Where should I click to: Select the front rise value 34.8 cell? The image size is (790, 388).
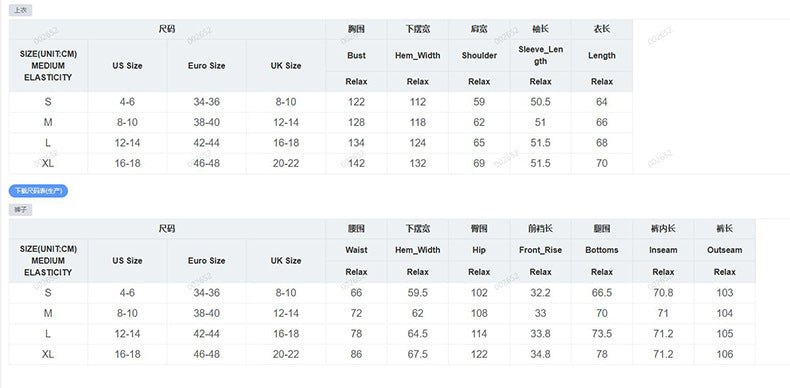(x=540, y=354)
